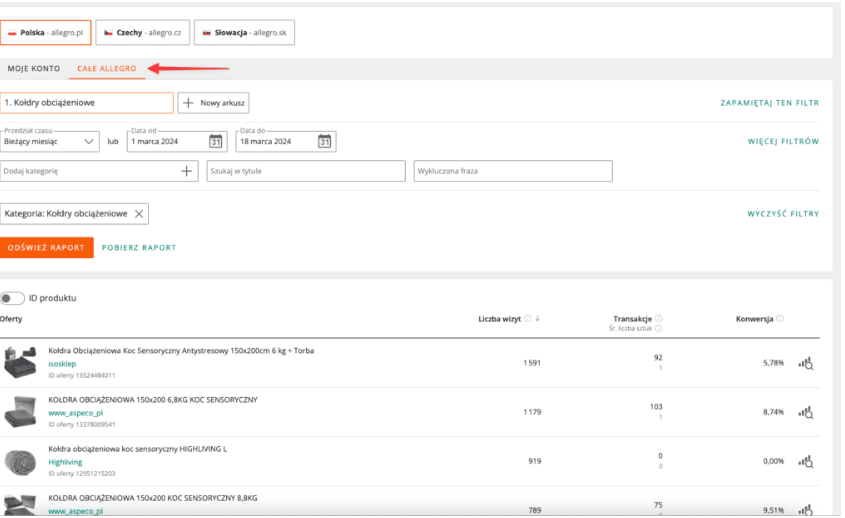Click ODŚWIEŻ RAPORT button
Screen dimensions: 845x518
coord(46,247)
